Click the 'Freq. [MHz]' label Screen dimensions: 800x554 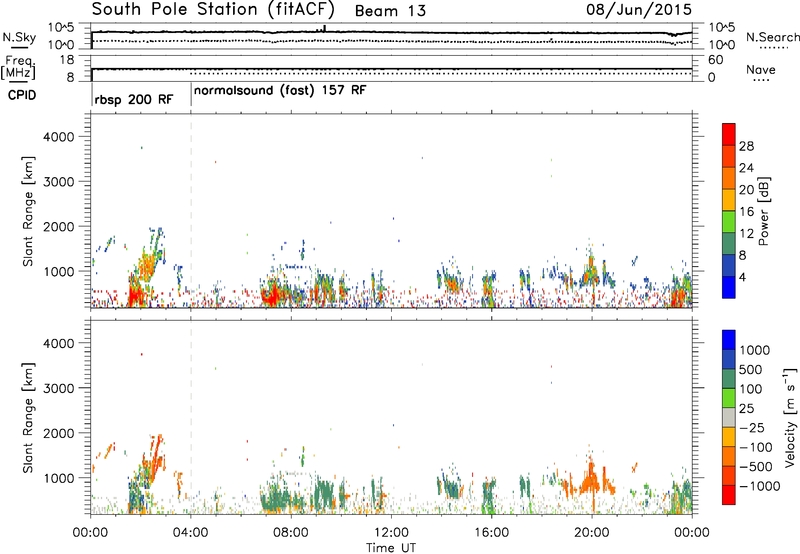pos(19,68)
